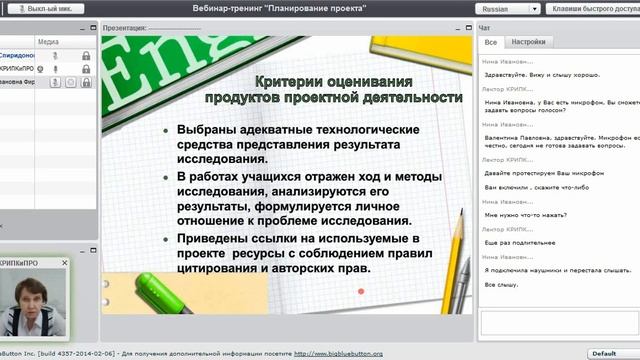Click the mute microphone button in top bar

46,8
